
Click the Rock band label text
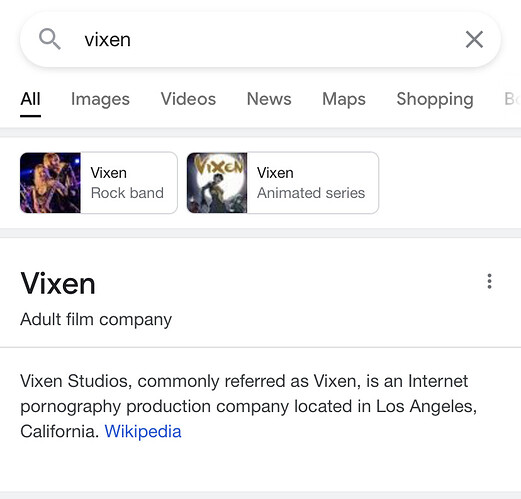pyautogui.click(x=127, y=193)
